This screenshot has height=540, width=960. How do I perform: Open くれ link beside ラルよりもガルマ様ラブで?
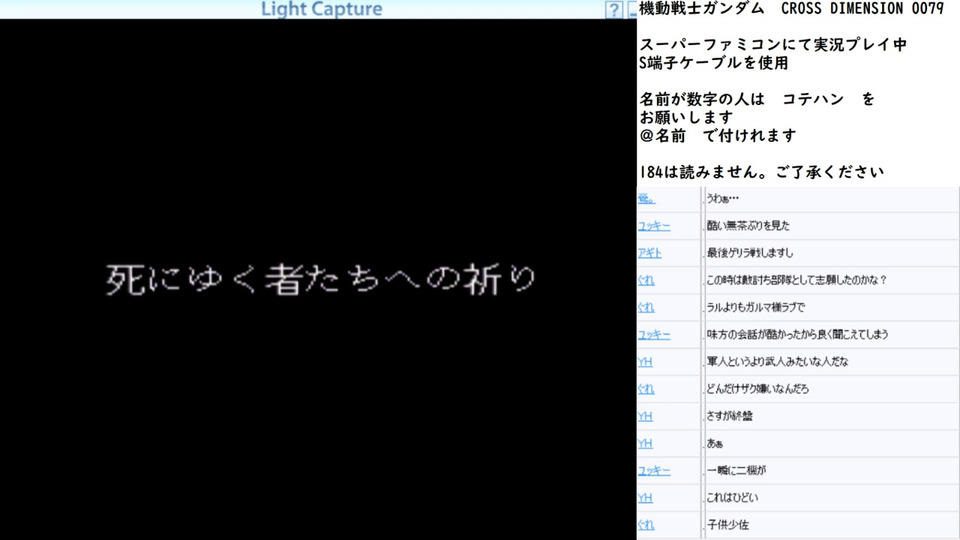point(646,307)
